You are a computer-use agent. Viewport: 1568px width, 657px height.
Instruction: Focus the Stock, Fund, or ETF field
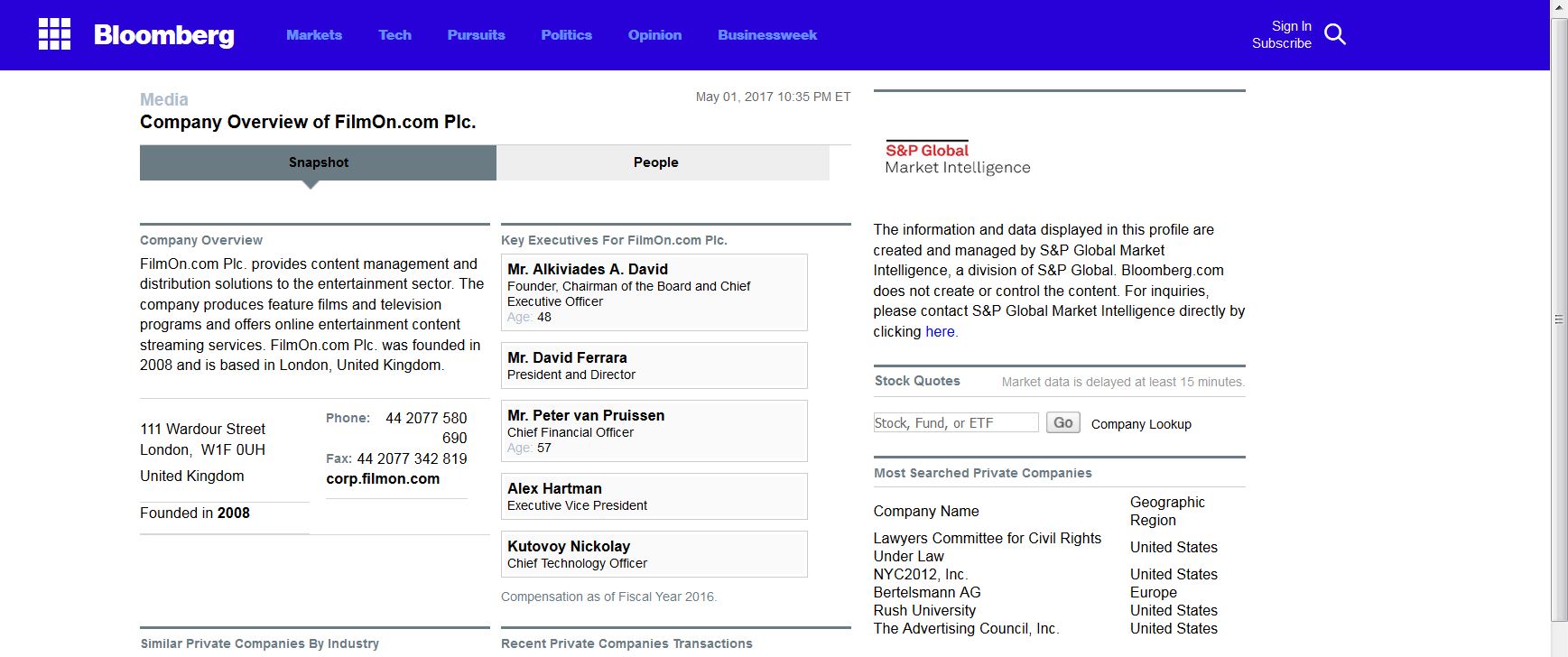click(x=956, y=422)
